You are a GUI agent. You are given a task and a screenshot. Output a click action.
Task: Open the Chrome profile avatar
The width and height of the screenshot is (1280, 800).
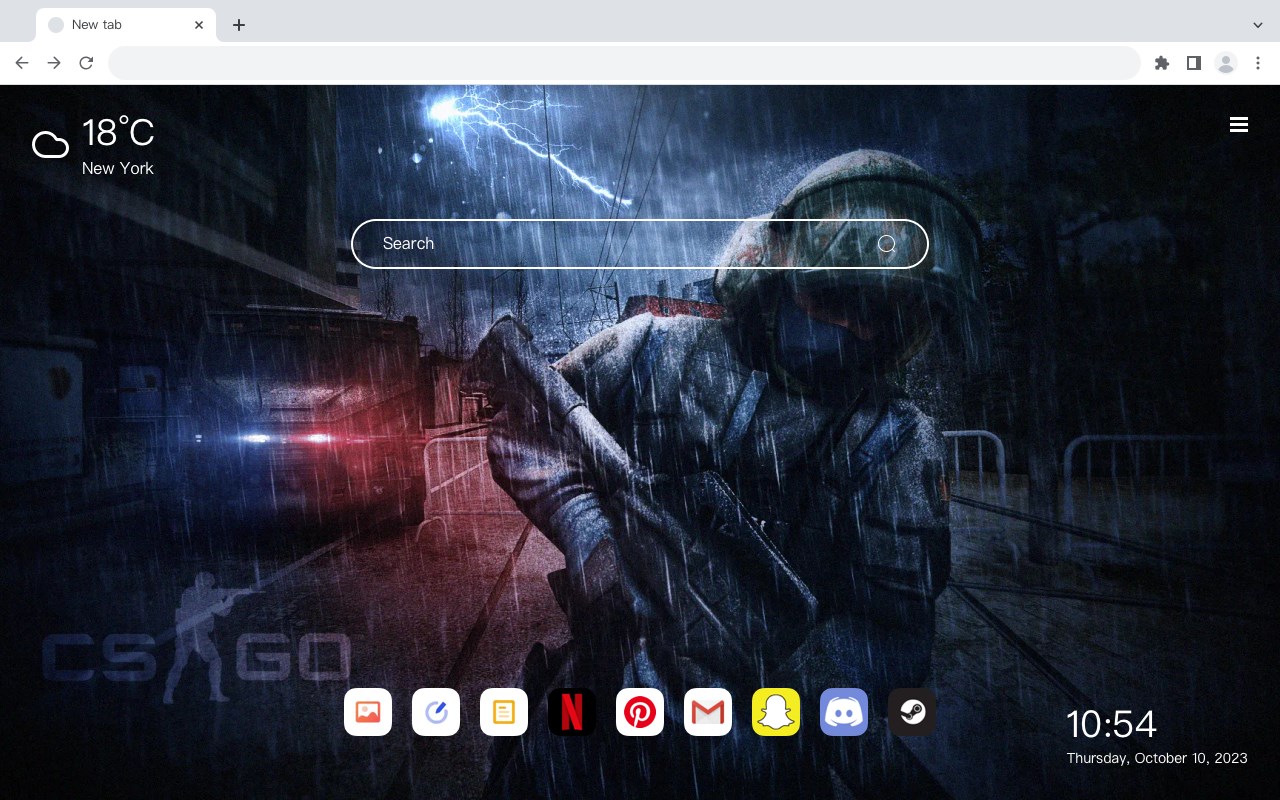pyautogui.click(x=1226, y=63)
